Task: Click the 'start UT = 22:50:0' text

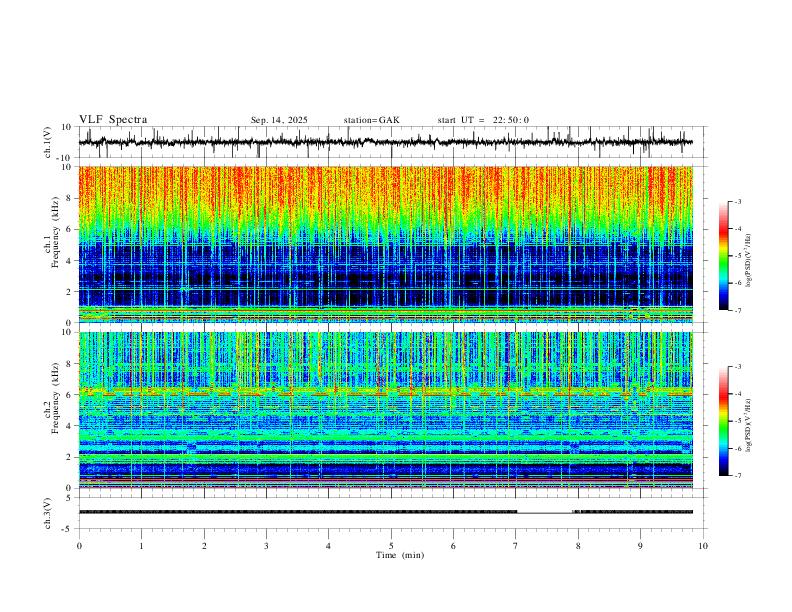Action: click(x=483, y=120)
